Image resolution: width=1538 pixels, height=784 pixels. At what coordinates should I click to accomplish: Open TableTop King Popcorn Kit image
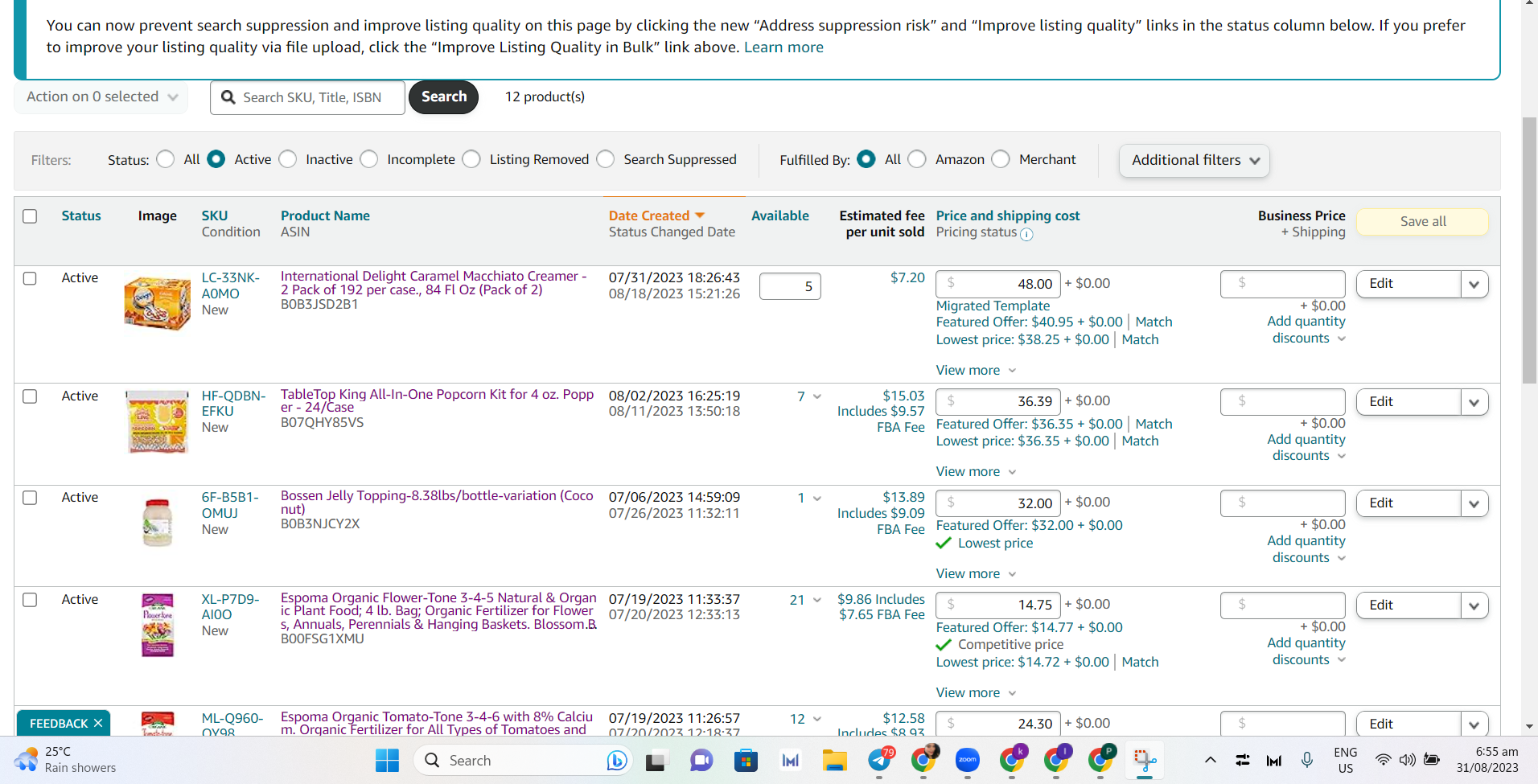tap(158, 422)
